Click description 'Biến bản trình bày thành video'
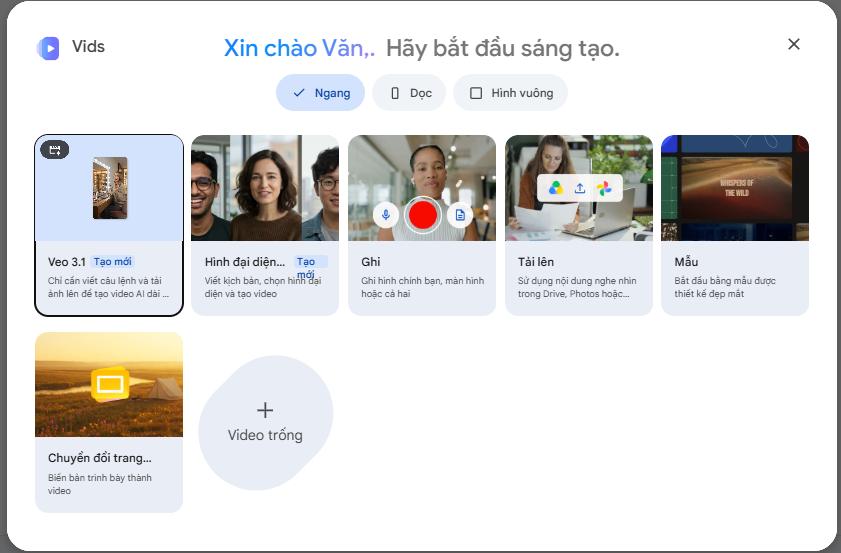This screenshot has height=553, width=841. 100,484
